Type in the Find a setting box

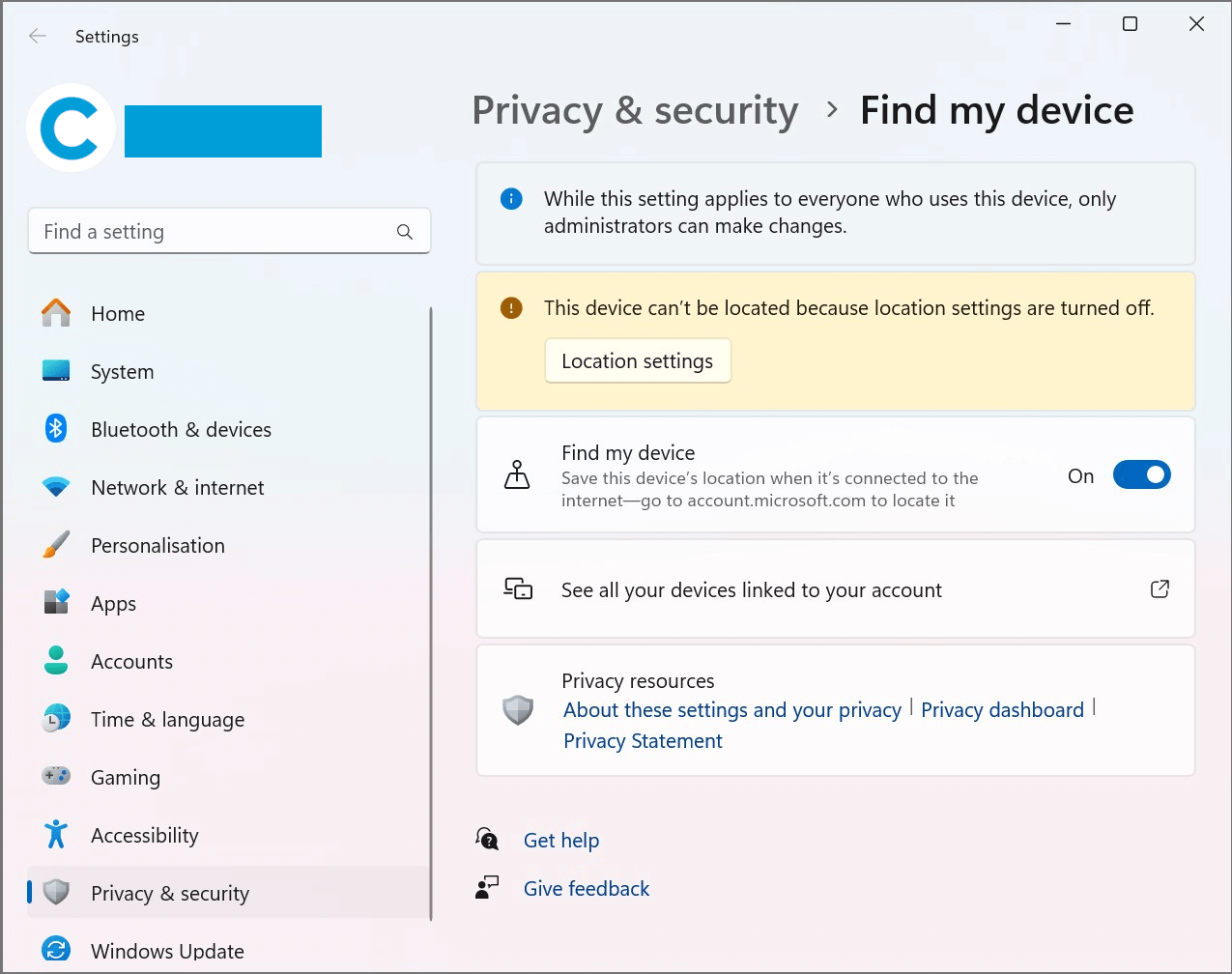[x=213, y=232]
